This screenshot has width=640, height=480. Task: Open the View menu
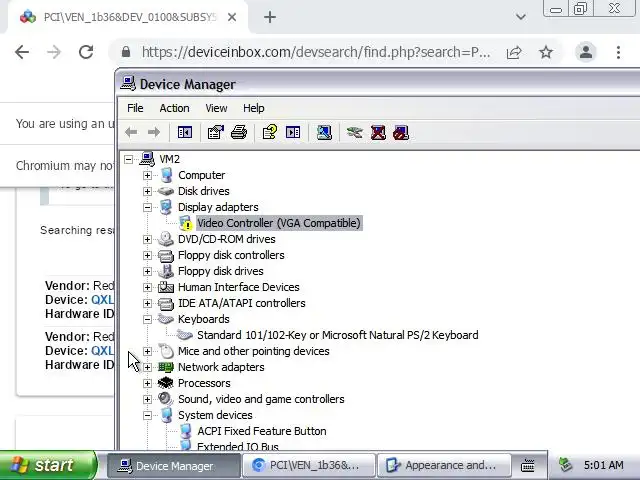tap(216, 108)
